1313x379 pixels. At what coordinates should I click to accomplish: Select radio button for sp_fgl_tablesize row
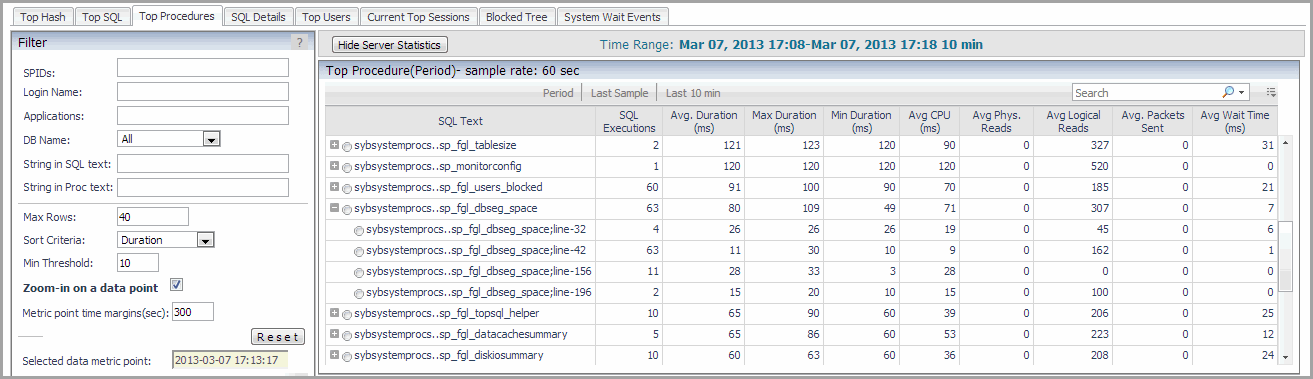[347, 146]
